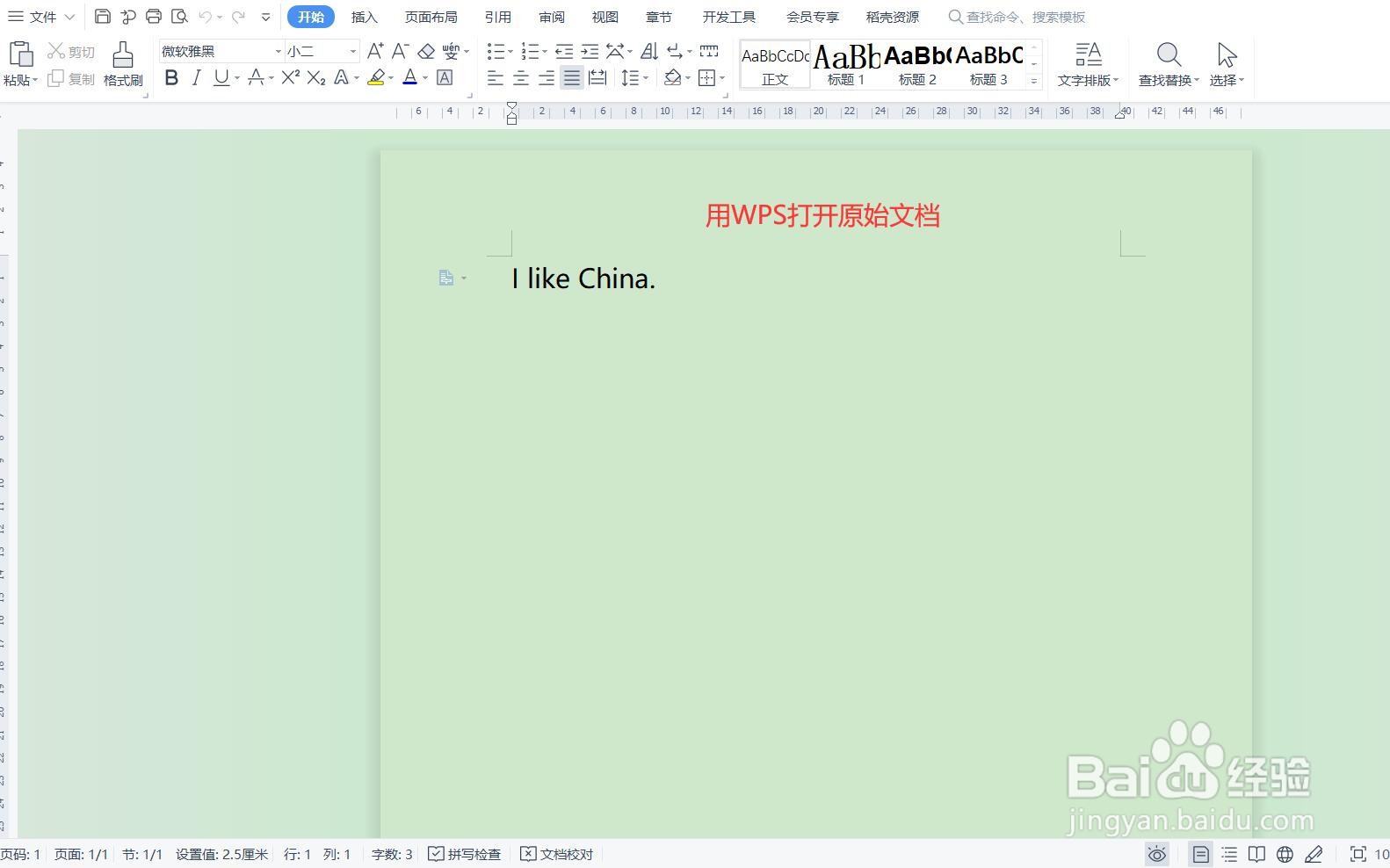Click the Increase Indent icon
Screen dimensions: 1390x868
pos(590,51)
